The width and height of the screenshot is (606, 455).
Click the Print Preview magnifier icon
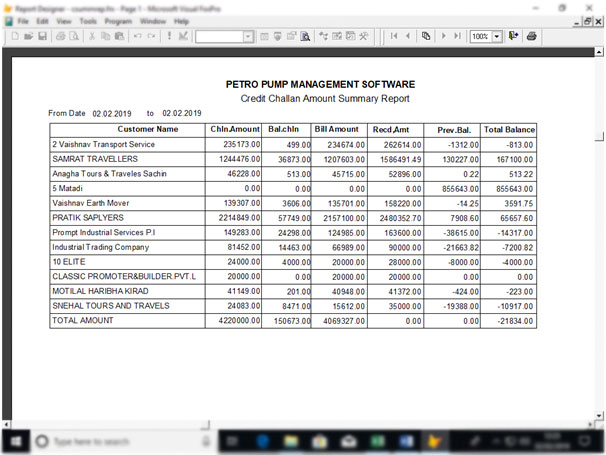(74, 36)
